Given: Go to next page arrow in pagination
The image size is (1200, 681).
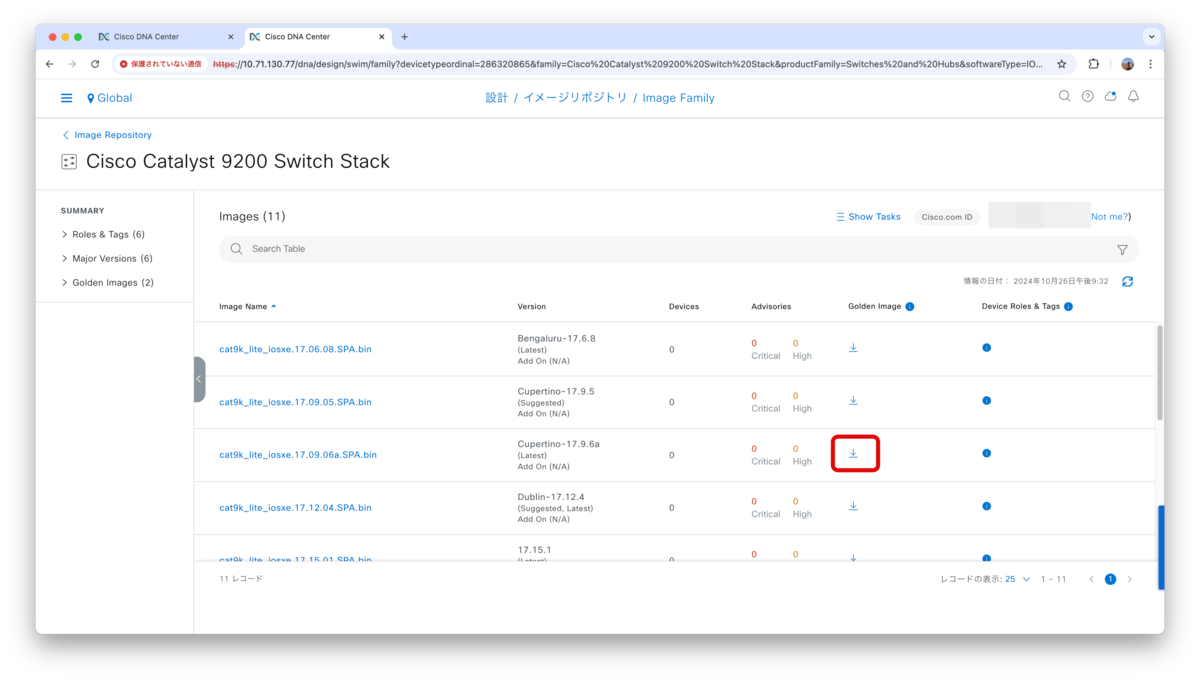Looking at the screenshot, I should click(1130, 579).
